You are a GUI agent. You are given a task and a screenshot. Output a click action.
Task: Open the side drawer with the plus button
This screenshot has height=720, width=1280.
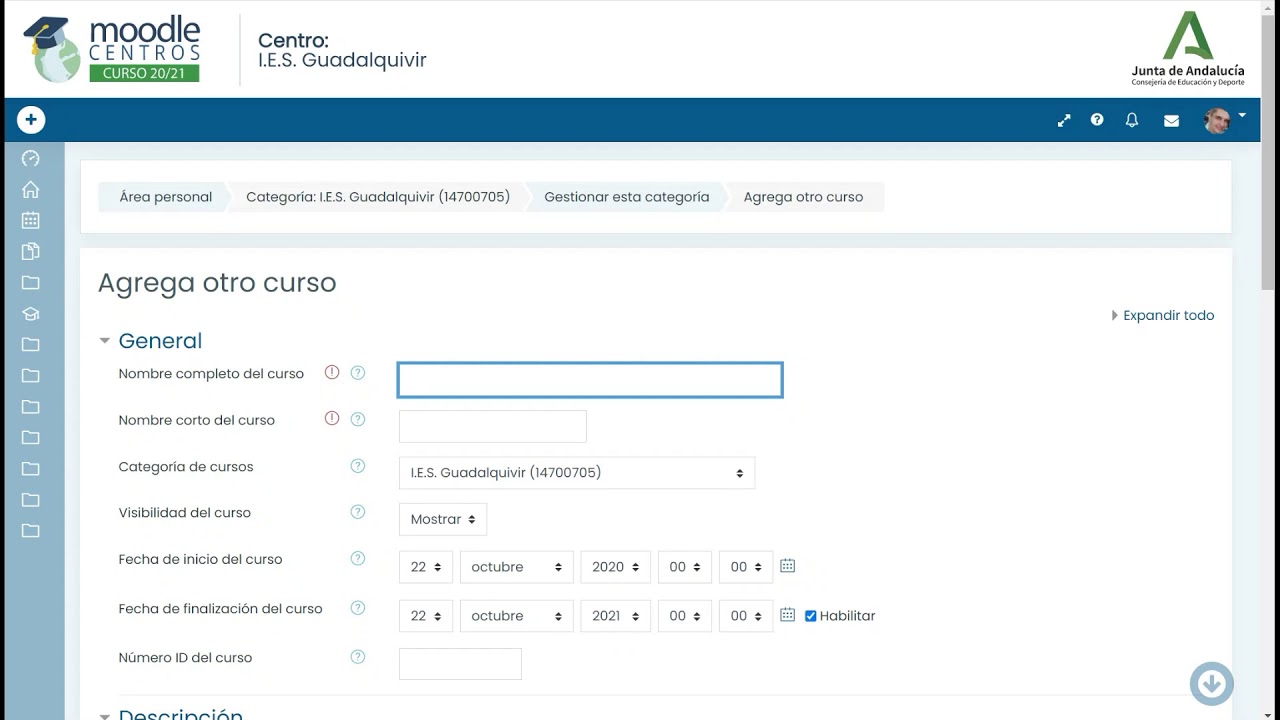point(31,120)
